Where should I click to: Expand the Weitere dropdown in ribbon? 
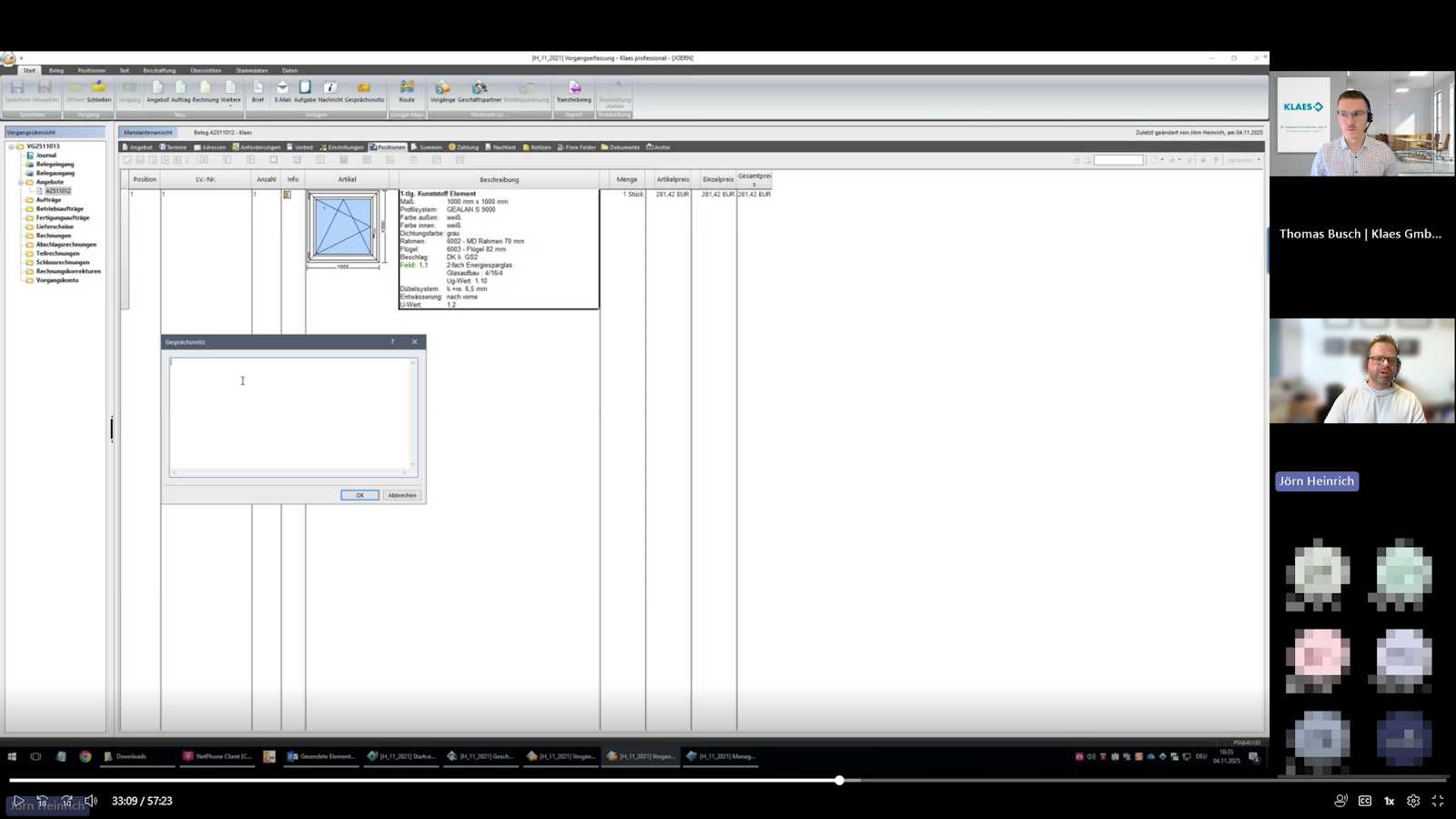tap(231, 93)
